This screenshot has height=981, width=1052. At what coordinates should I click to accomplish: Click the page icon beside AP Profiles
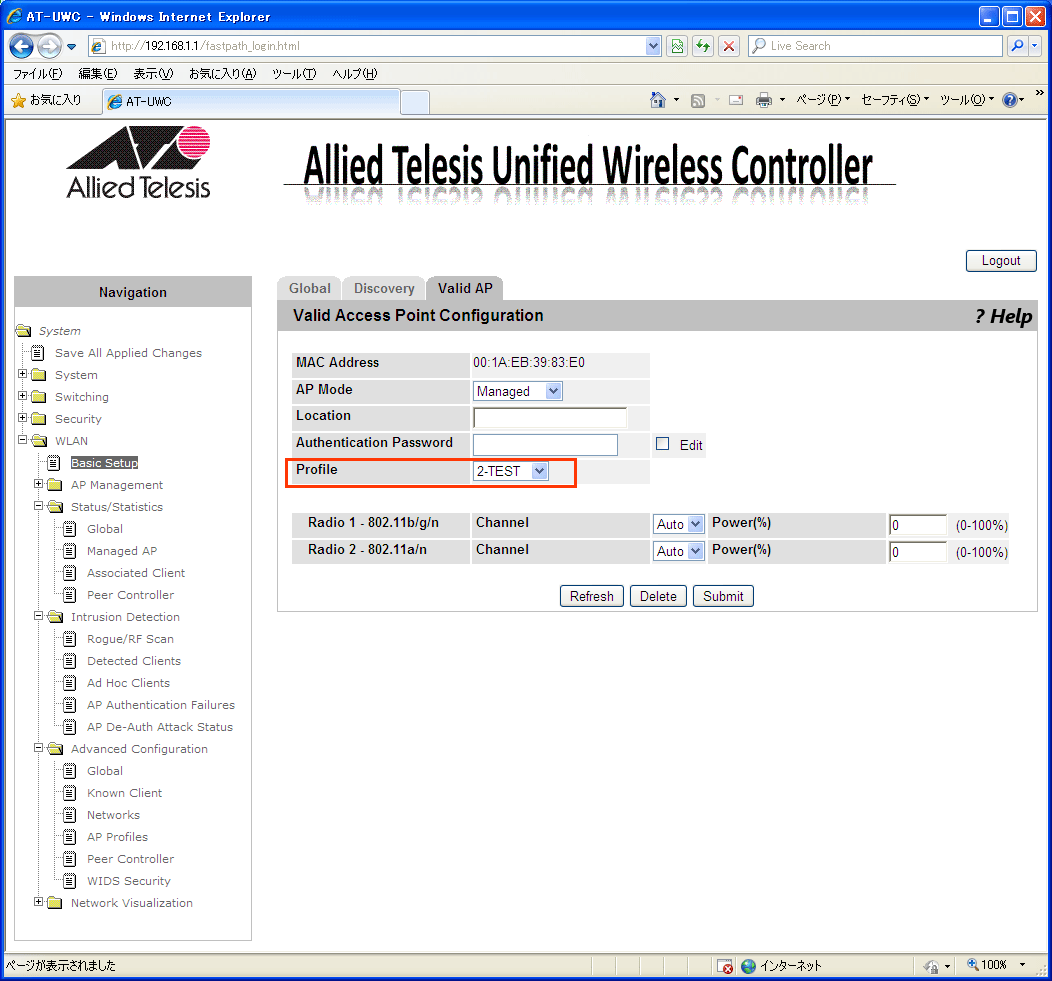[x=70, y=837]
